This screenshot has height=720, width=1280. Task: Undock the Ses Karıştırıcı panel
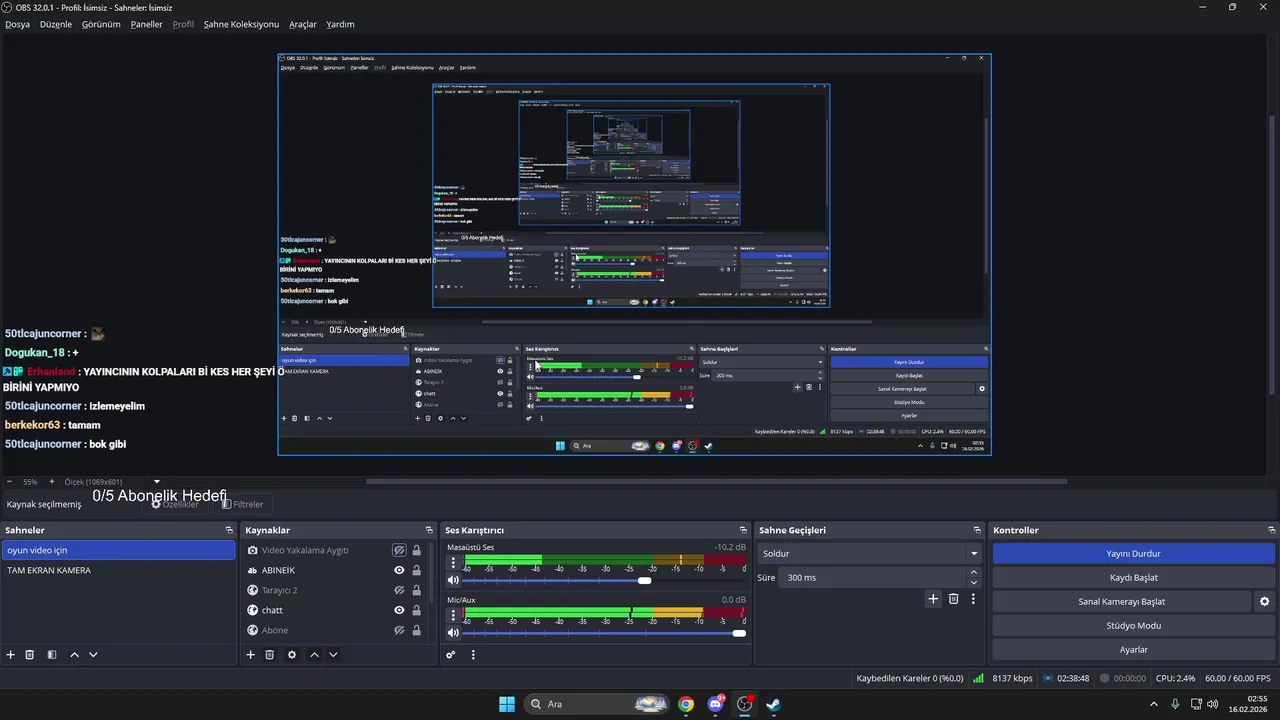(743, 530)
